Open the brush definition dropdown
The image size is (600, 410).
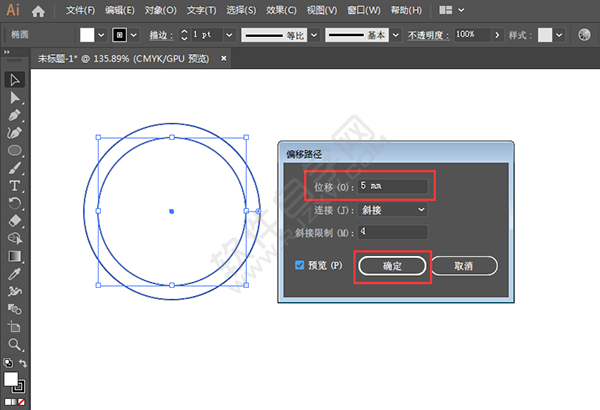396,35
